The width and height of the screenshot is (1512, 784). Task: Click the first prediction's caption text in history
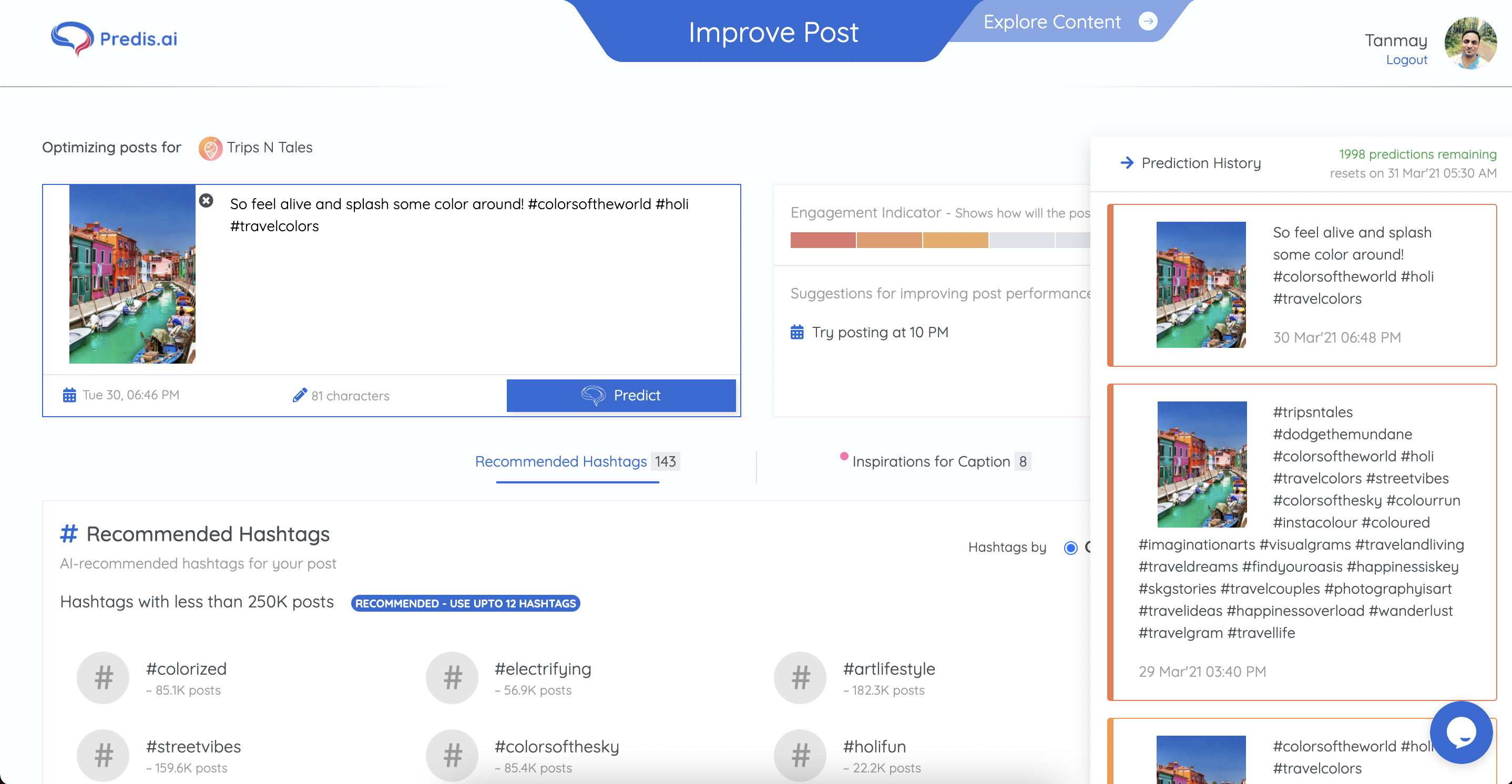coord(1353,265)
